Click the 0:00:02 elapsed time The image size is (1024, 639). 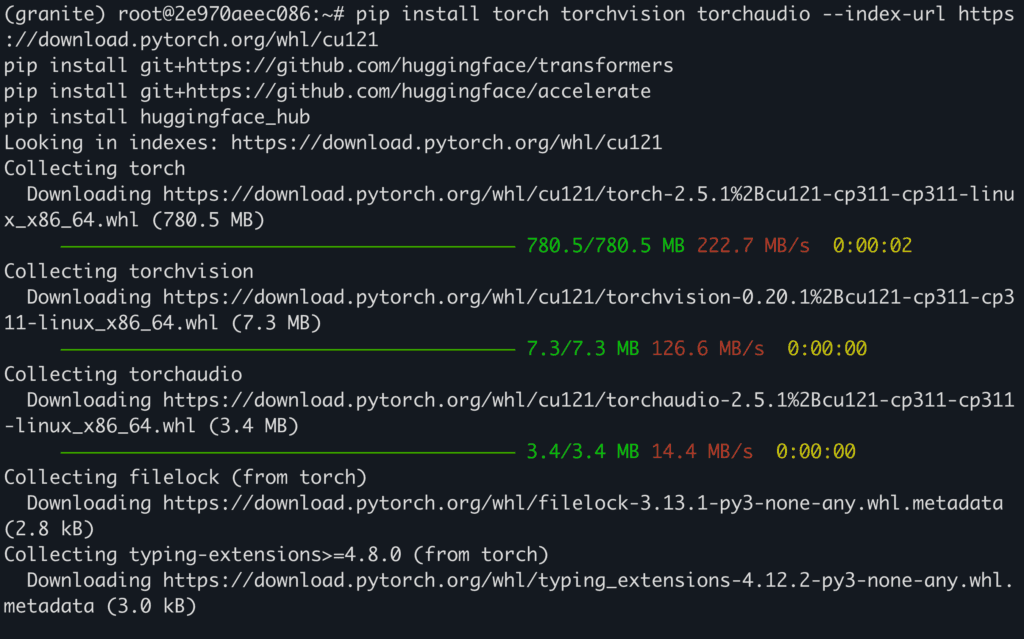pos(872,246)
